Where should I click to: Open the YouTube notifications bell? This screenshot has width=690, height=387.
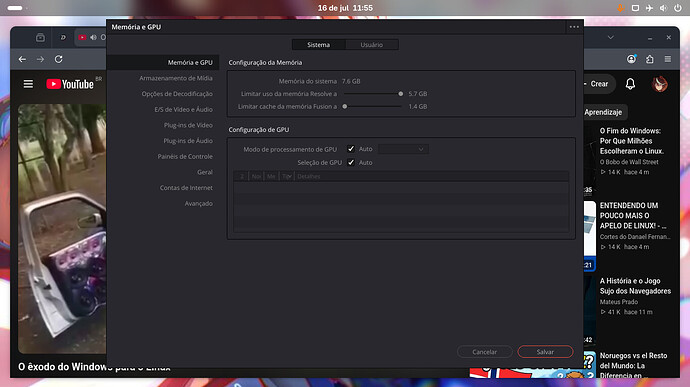pyautogui.click(x=630, y=84)
